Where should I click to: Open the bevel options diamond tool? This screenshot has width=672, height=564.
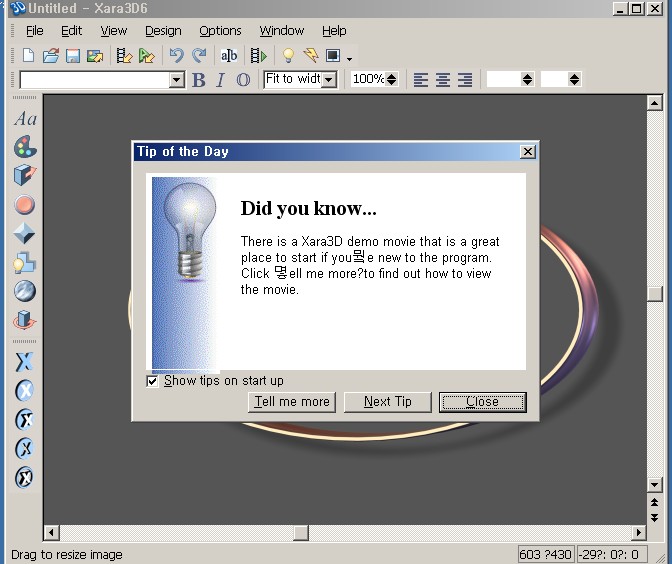(25, 234)
